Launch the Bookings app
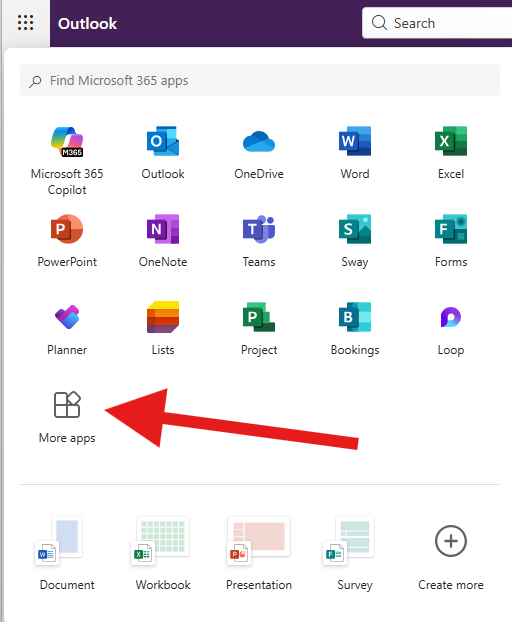This screenshot has width=512, height=622. (x=355, y=329)
